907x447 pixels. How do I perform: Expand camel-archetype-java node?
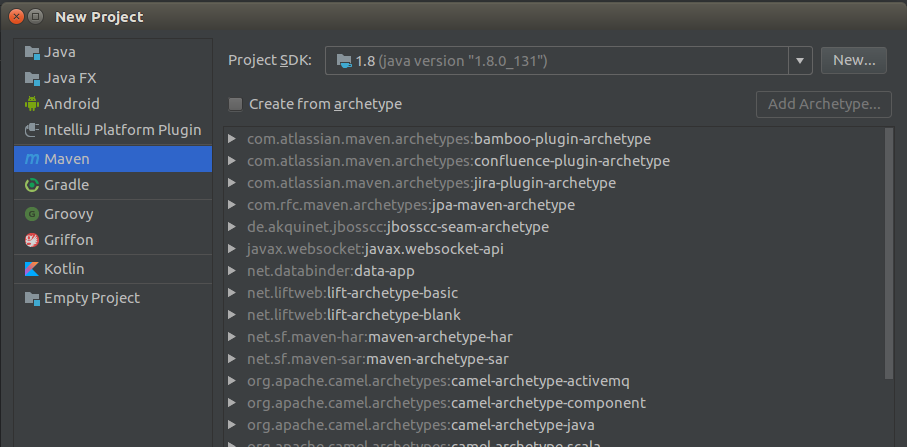[232, 425]
